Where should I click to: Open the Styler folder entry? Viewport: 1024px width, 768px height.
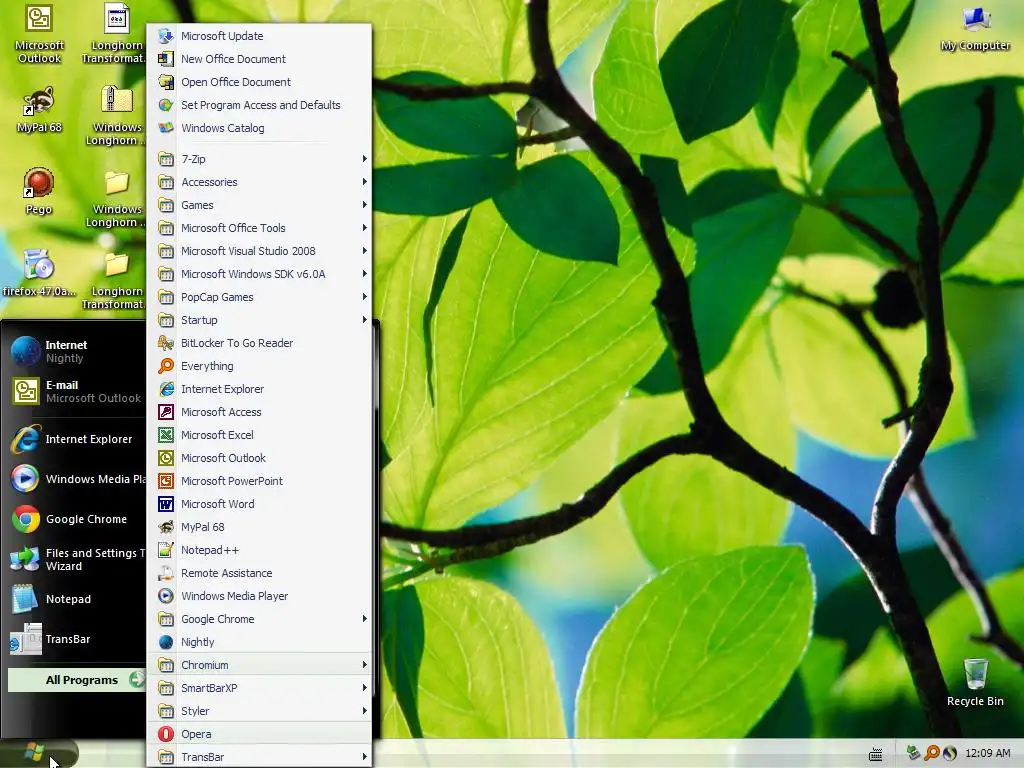click(259, 711)
